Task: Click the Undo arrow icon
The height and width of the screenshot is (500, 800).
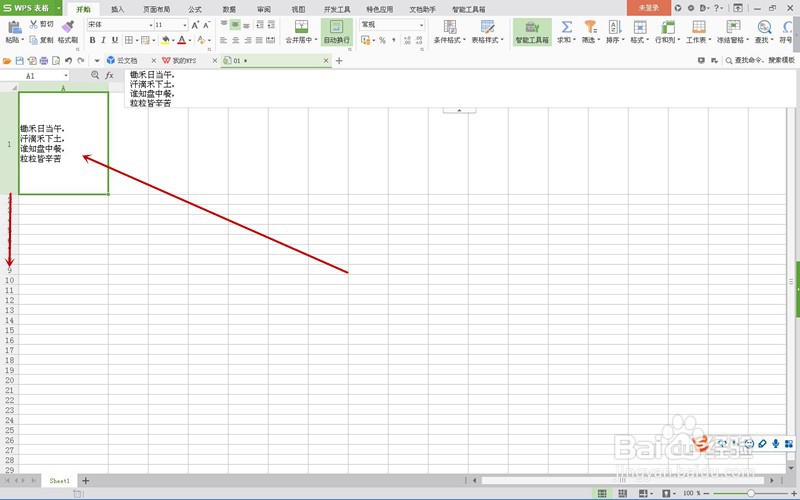Action: (x=68, y=61)
